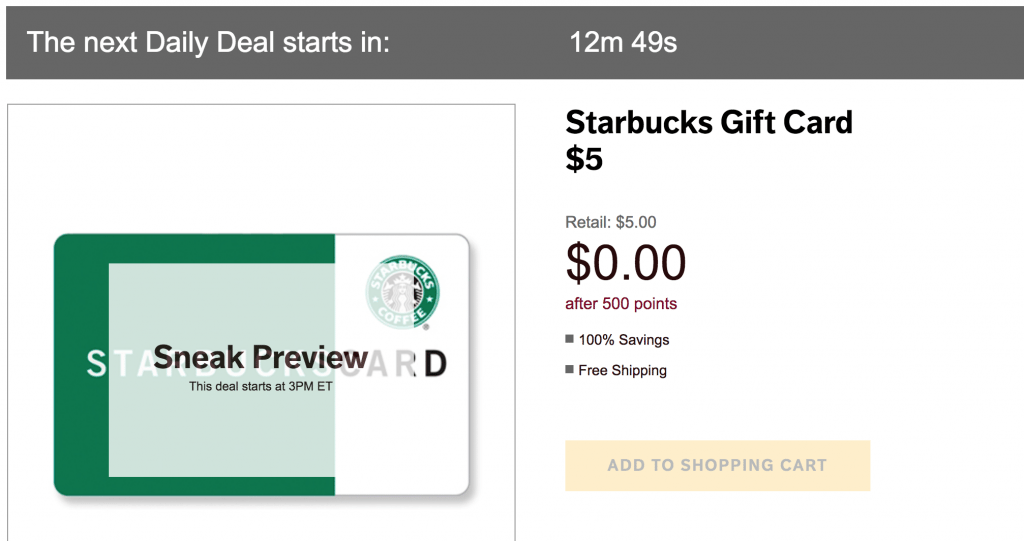Click the 100% Savings text
Image resolution: width=1024 pixels, height=541 pixels.
[624, 340]
